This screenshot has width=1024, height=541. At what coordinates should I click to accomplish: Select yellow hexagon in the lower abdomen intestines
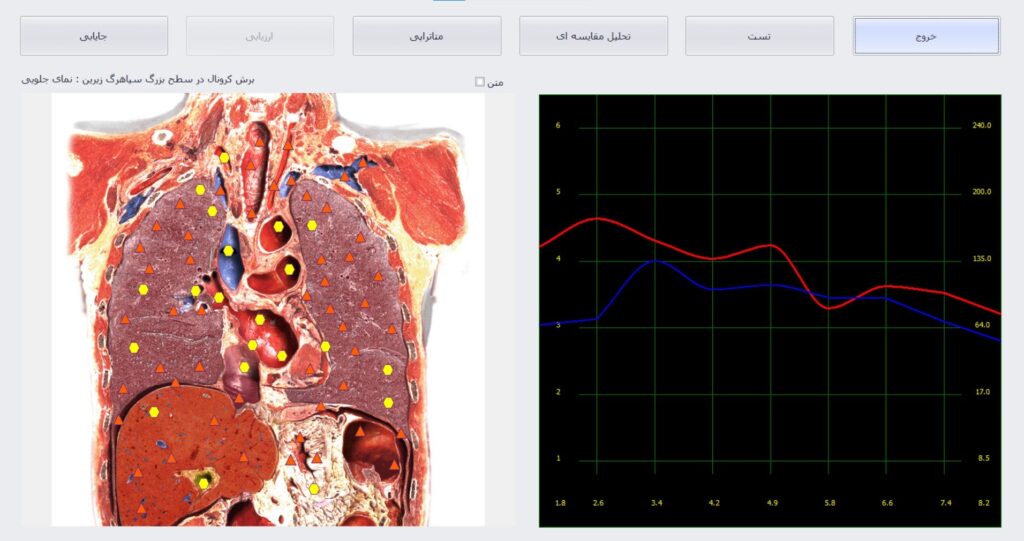(314, 489)
